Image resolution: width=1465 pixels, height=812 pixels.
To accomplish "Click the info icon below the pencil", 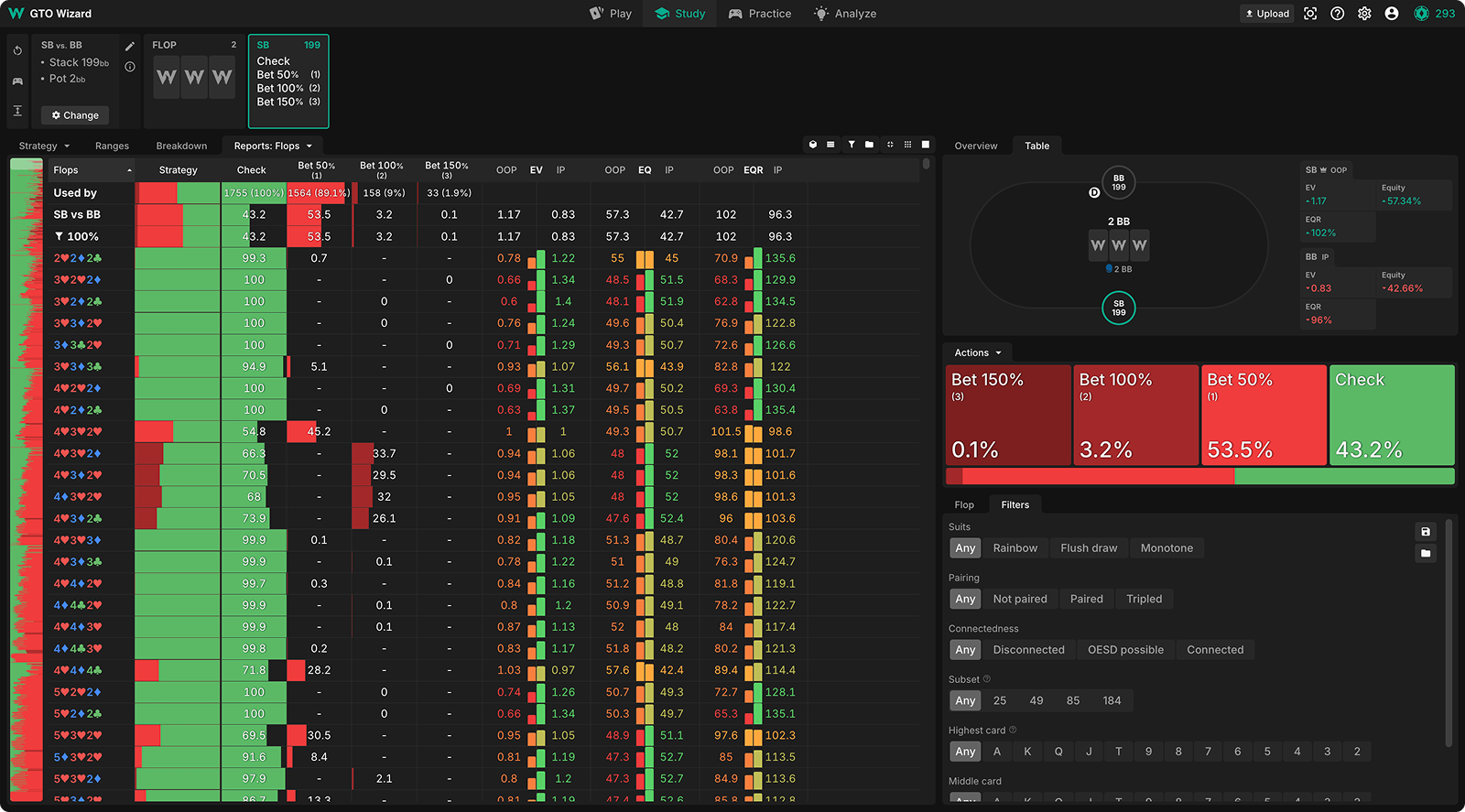I will tap(130, 67).
